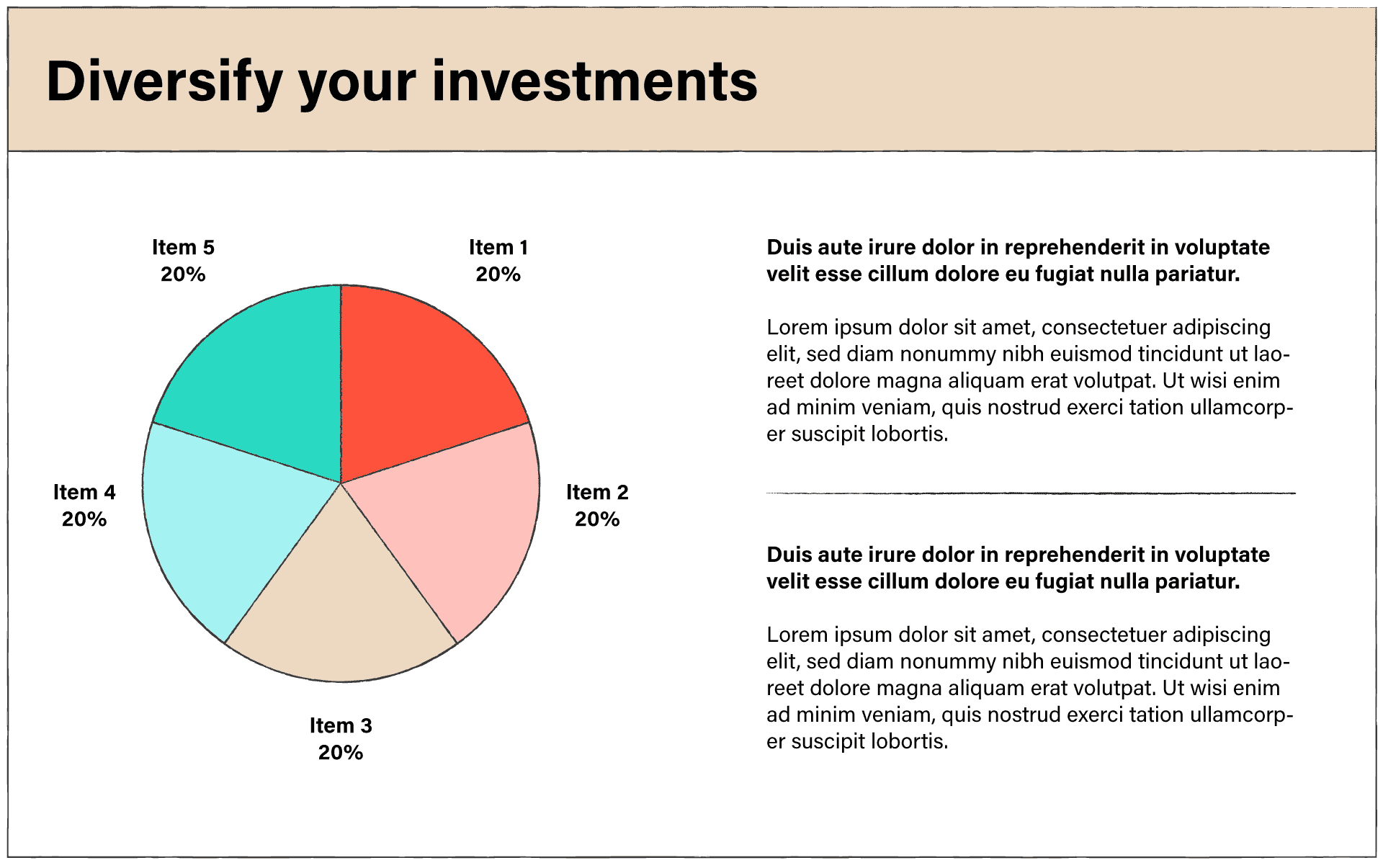Click the lower bold "Duis aute irure" heading
The height and width of the screenshot is (868, 1383).
click(1017, 568)
